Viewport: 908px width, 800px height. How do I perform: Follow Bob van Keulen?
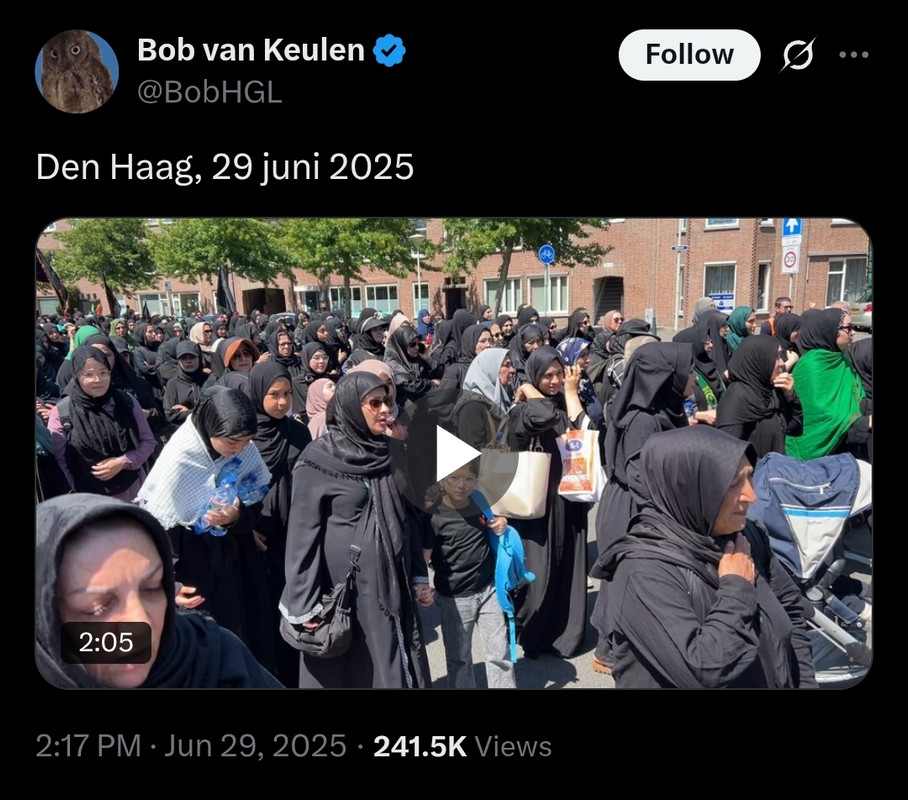(x=689, y=55)
